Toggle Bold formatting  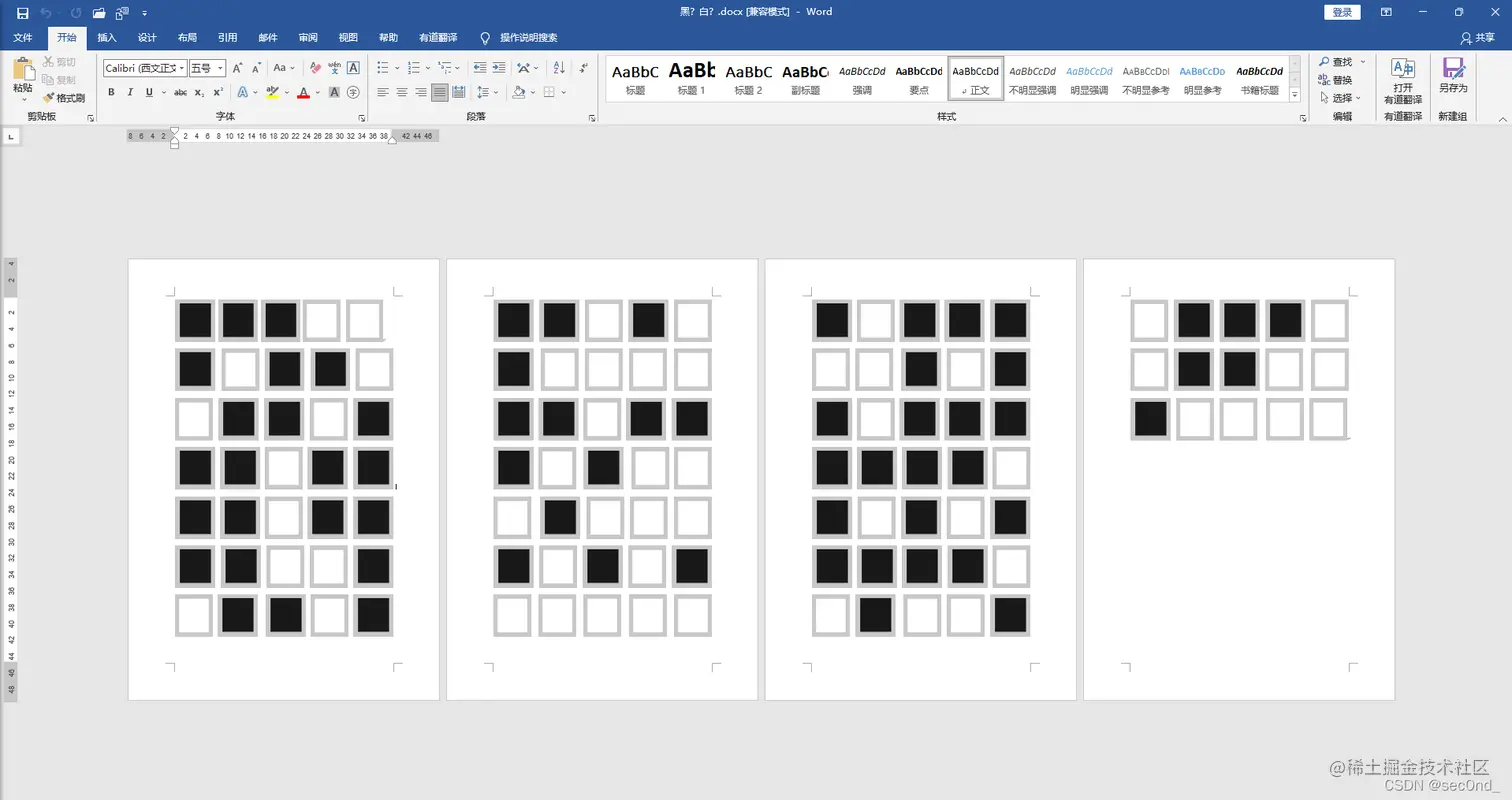tap(111, 92)
